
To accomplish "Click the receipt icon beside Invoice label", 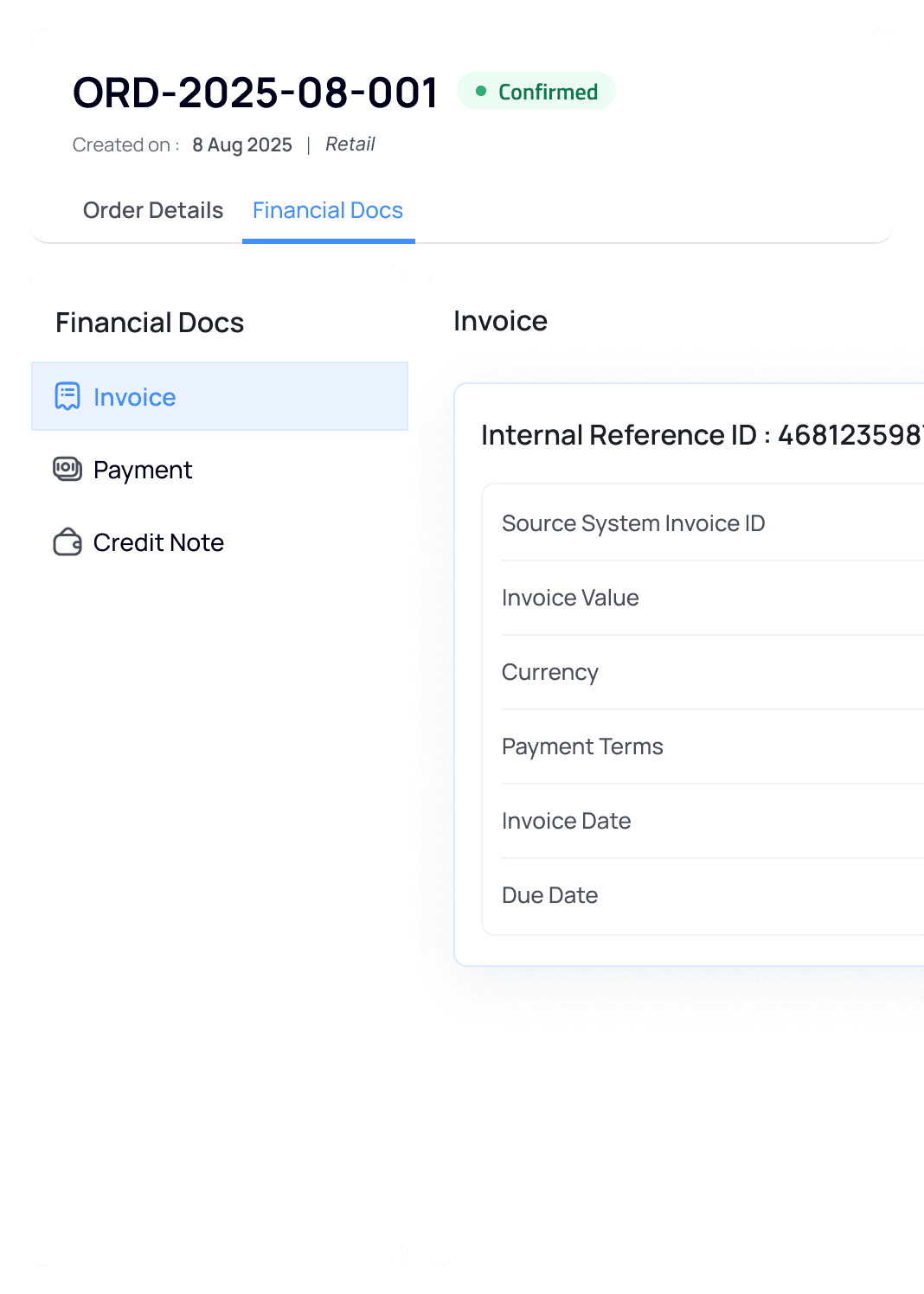I will tap(67, 396).
